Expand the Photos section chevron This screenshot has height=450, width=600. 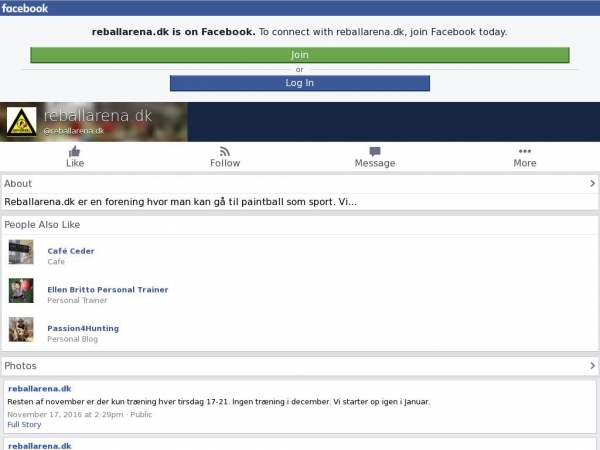pos(592,366)
